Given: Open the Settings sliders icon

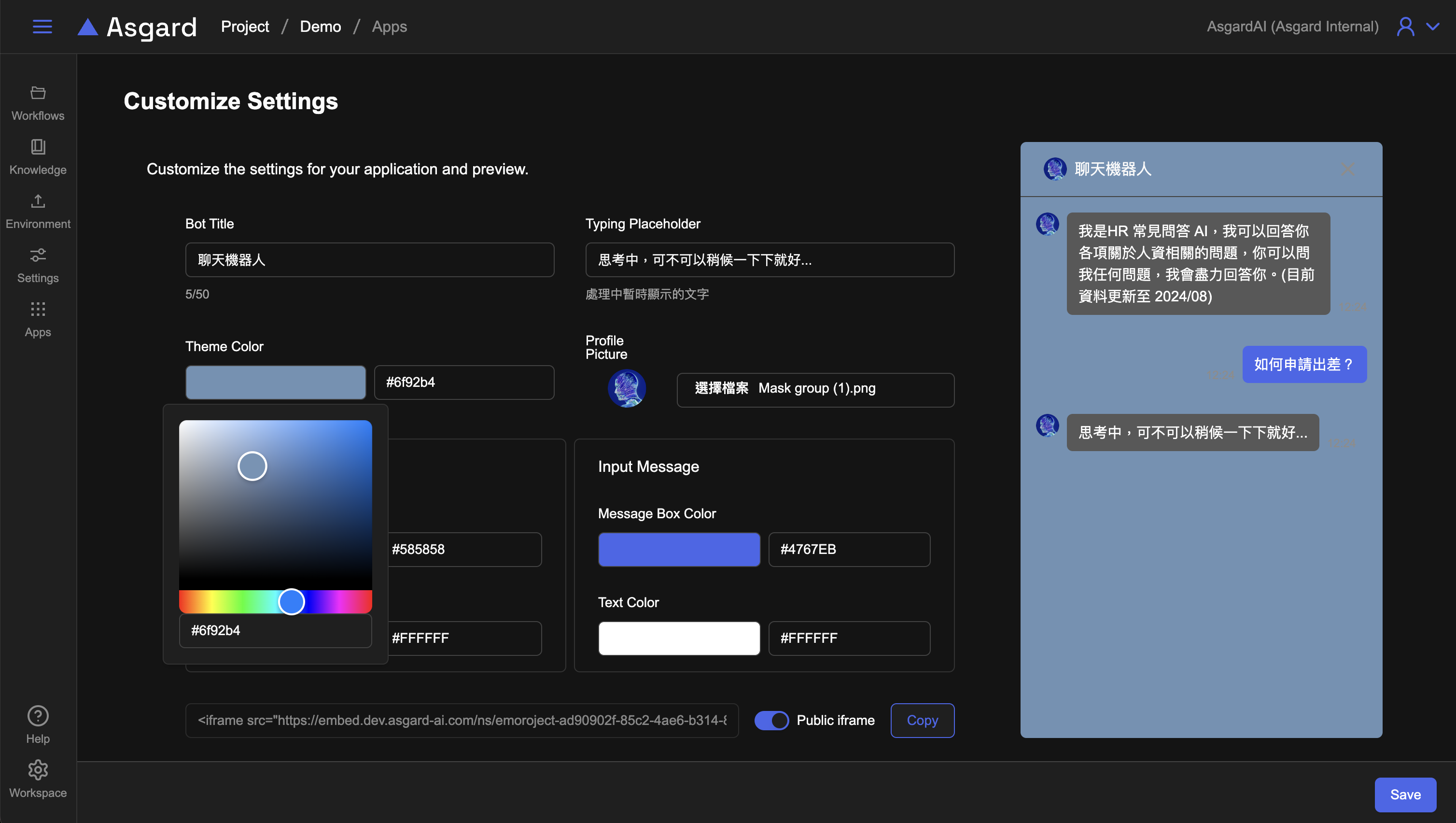Looking at the screenshot, I should coord(38,255).
